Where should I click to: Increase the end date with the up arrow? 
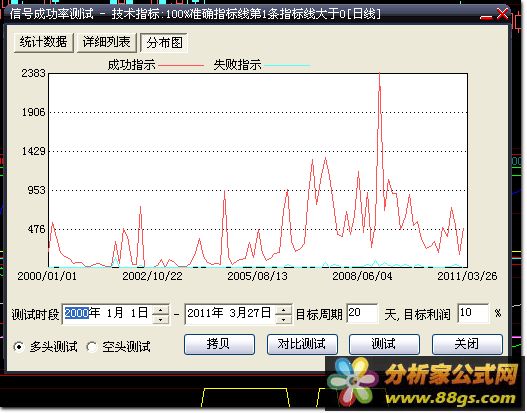tap(284, 310)
